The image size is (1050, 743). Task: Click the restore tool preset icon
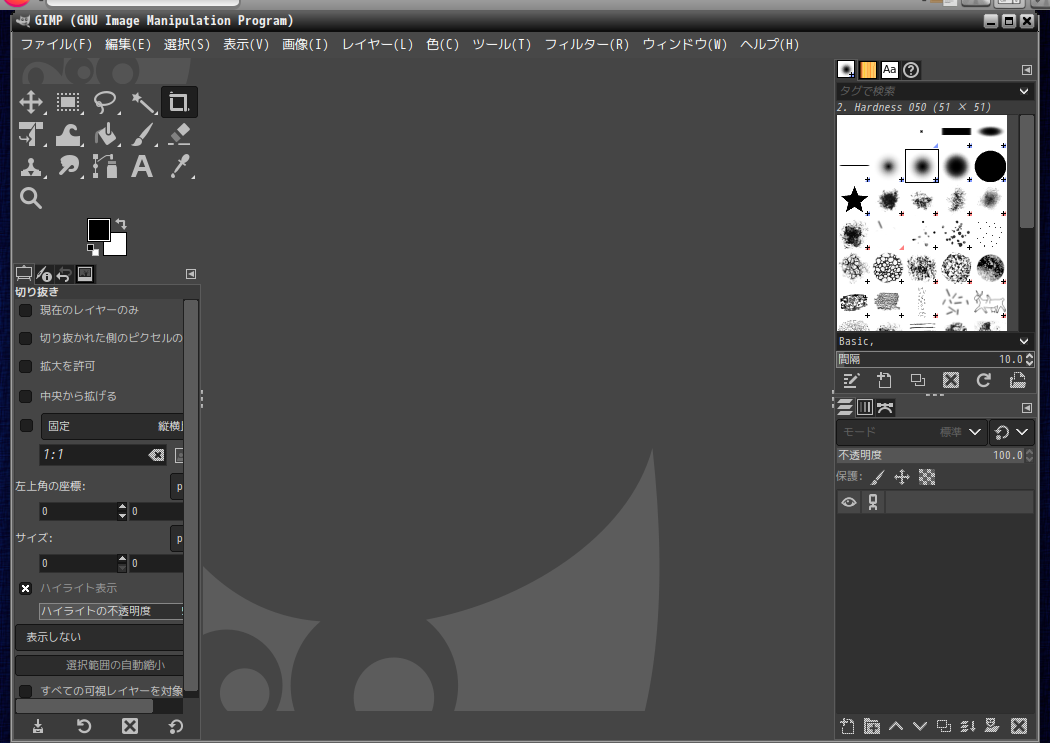pos(84,726)
